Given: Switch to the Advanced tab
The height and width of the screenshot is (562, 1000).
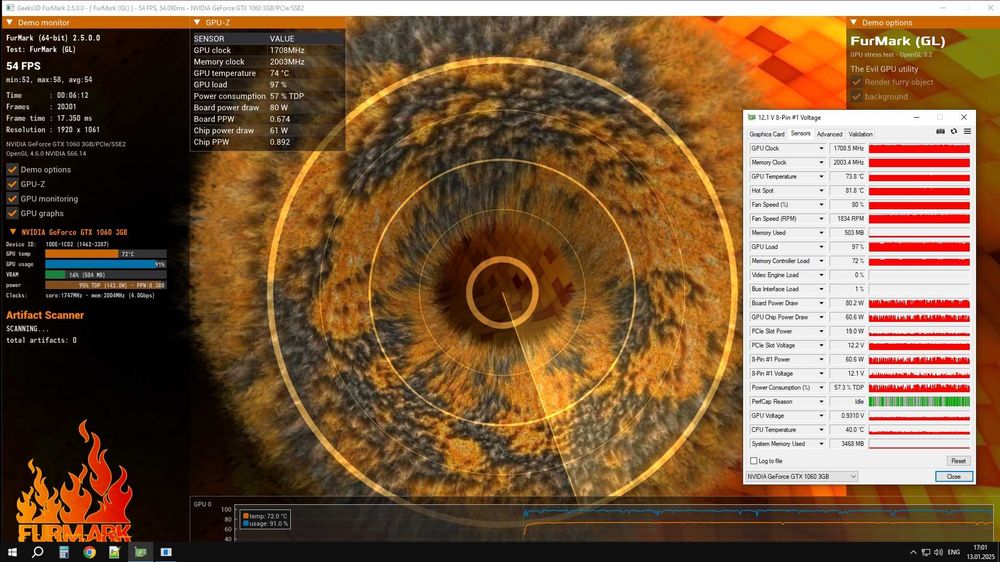Looking at the screenshot, I should point(829,134).
